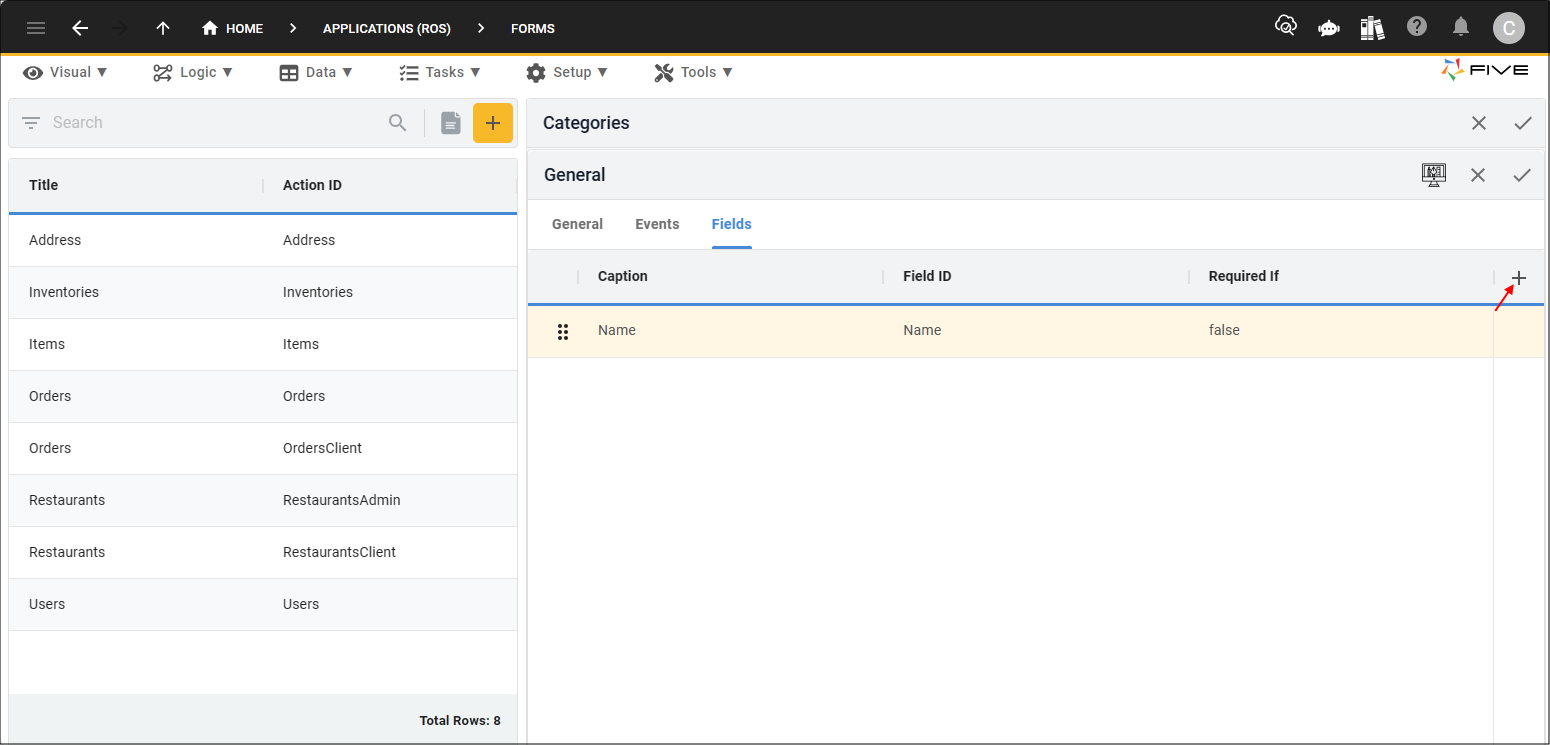Screen dimensions: 1550x745
Task: Select the Address form row
Action: coord(263,240)
